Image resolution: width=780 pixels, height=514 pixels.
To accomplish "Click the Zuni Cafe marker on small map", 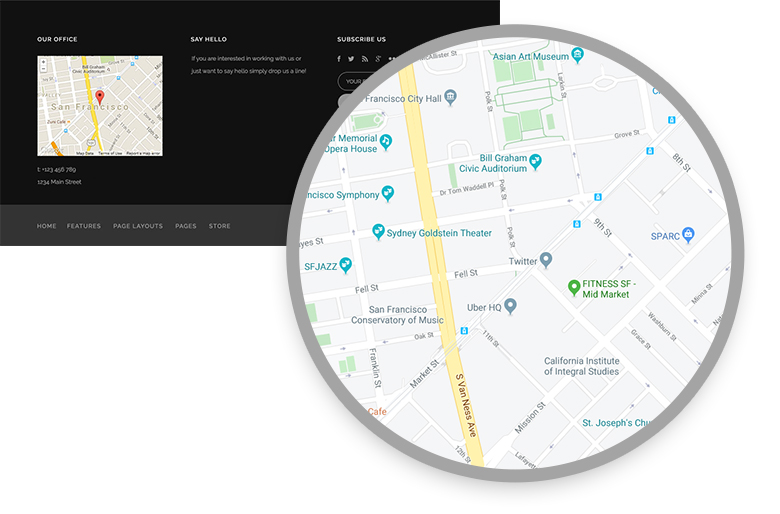I will coord(69,121).
